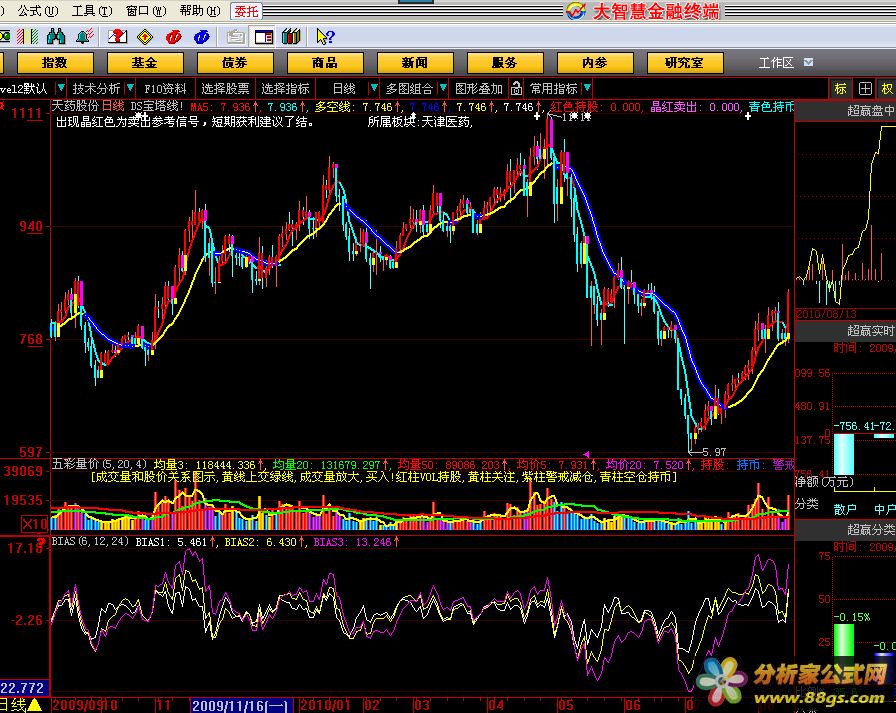This screenshot has width=896, height=713.
Task: Click the yellow diamond up-arrow icon
Action: point(145,37)
